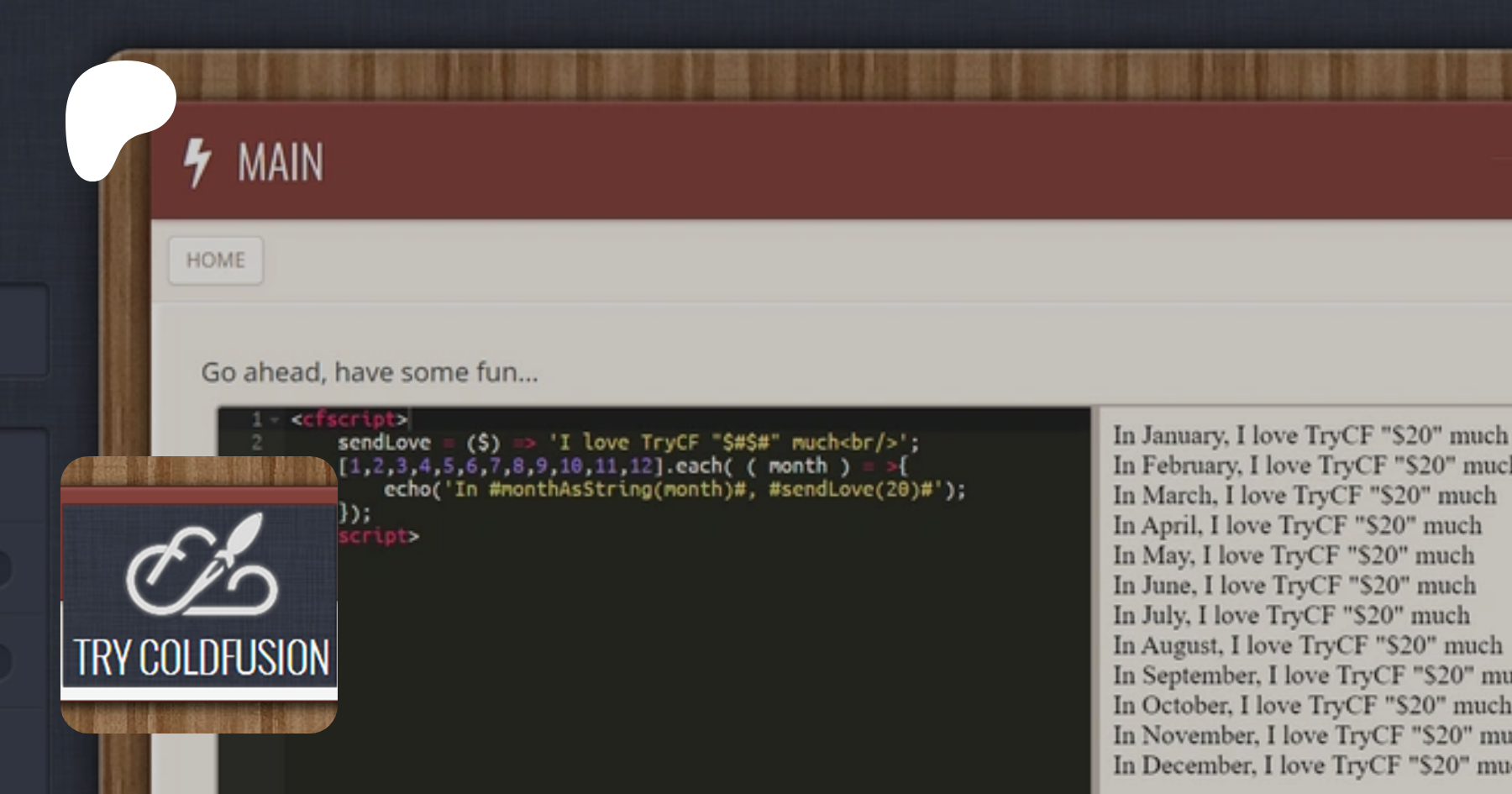Viewport: 1512px width, 794px height.
Task: Click the closing script tag in editor
Action: point(378,536)
